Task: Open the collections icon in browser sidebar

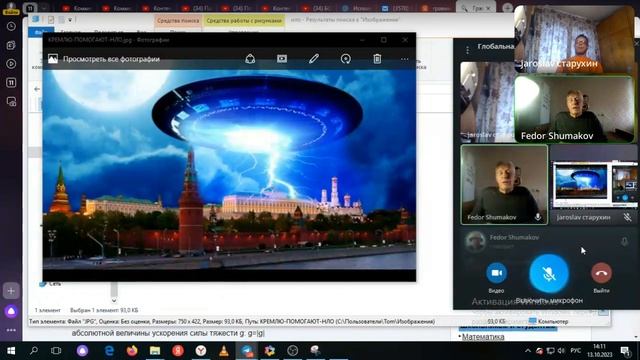Action: (x=11, y=45)
